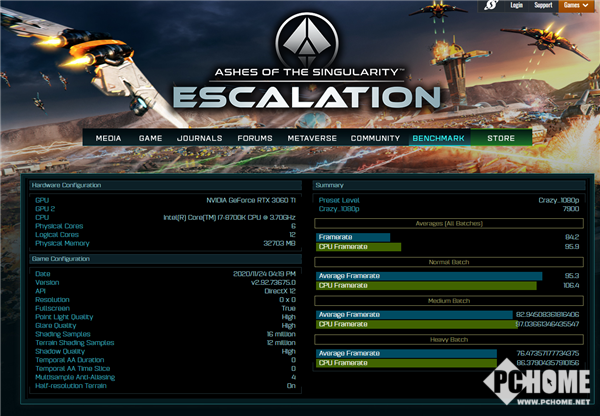Screen dimensions: 600x416
Task: Click the Game Configuration panel header
Action: point(165,260)
